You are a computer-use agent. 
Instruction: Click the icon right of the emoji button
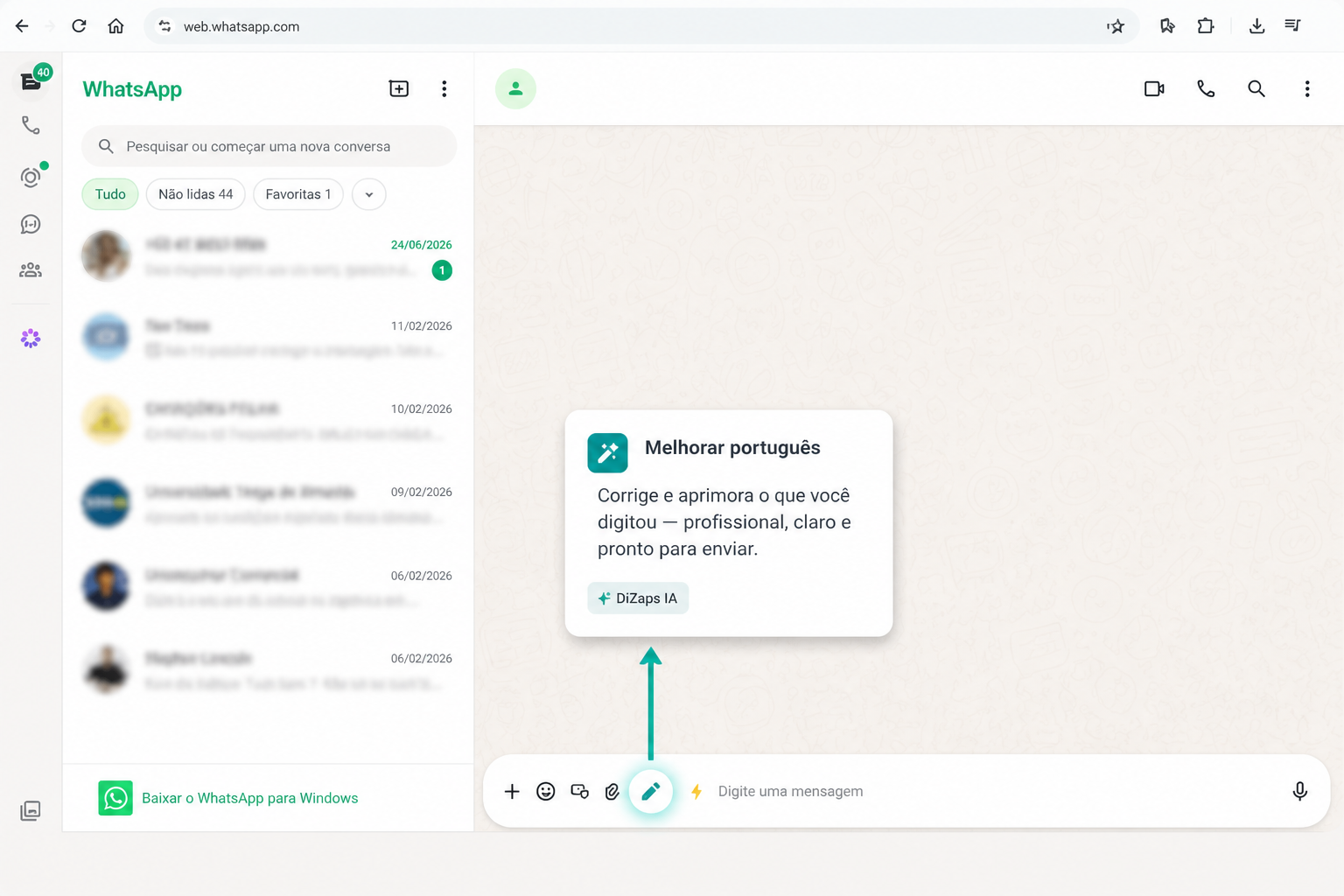[x=579, y=792]
